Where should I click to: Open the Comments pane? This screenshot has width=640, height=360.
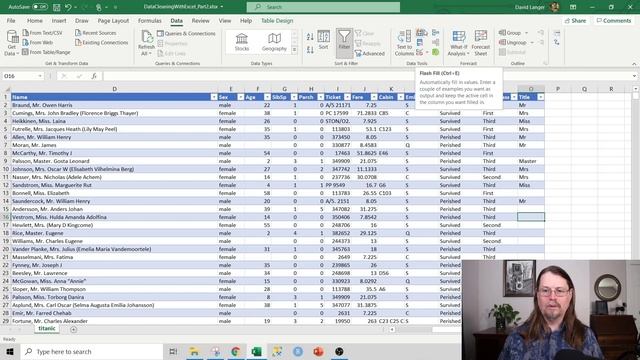[613, 20]
